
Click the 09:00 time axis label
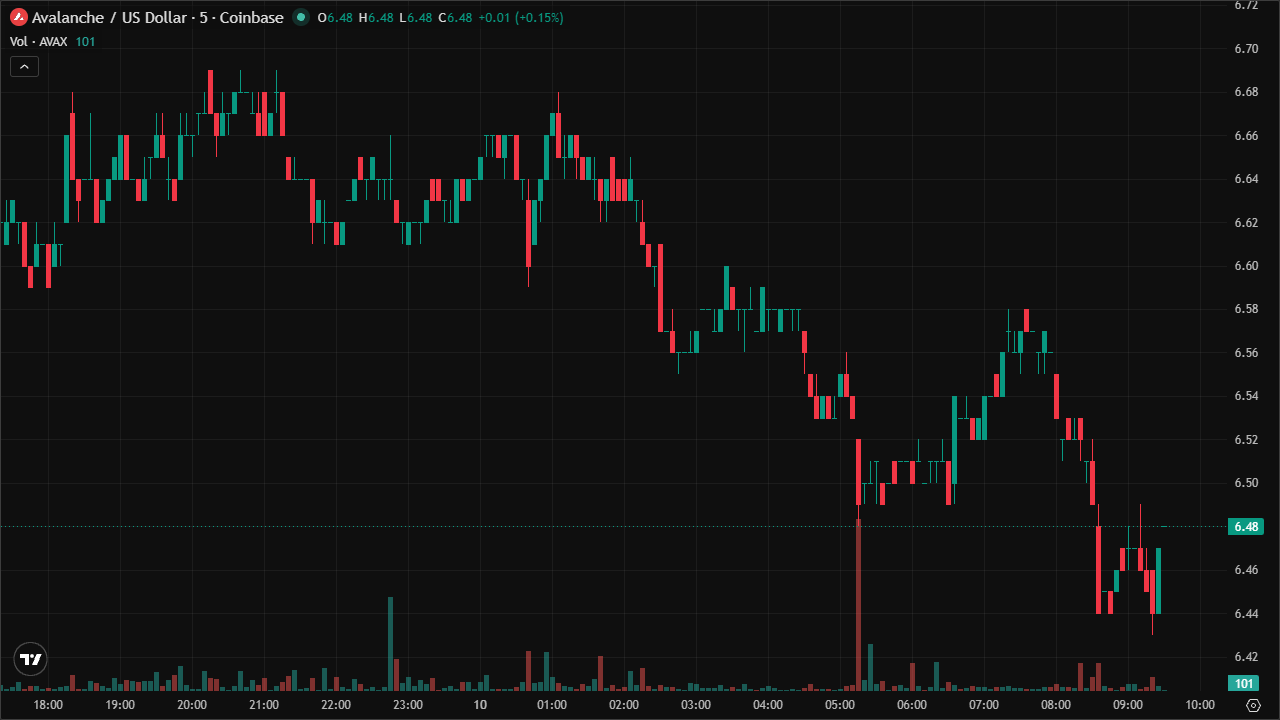click(1128, 705)
